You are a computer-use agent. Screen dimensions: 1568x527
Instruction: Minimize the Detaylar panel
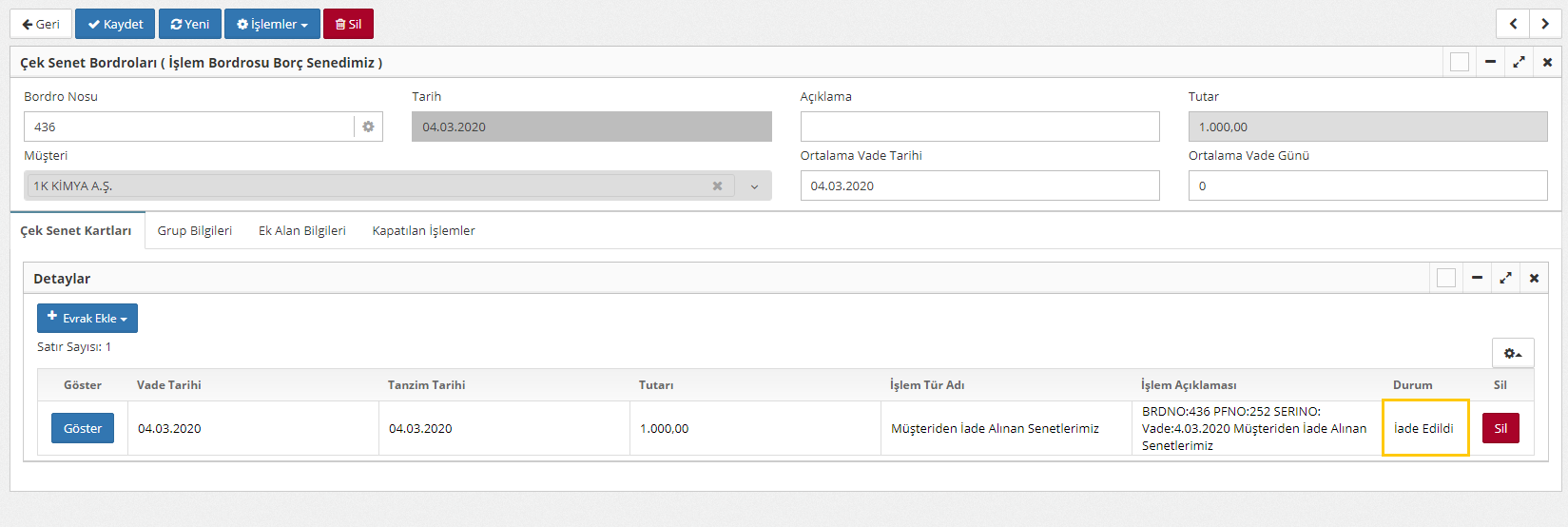[1477, 278]
